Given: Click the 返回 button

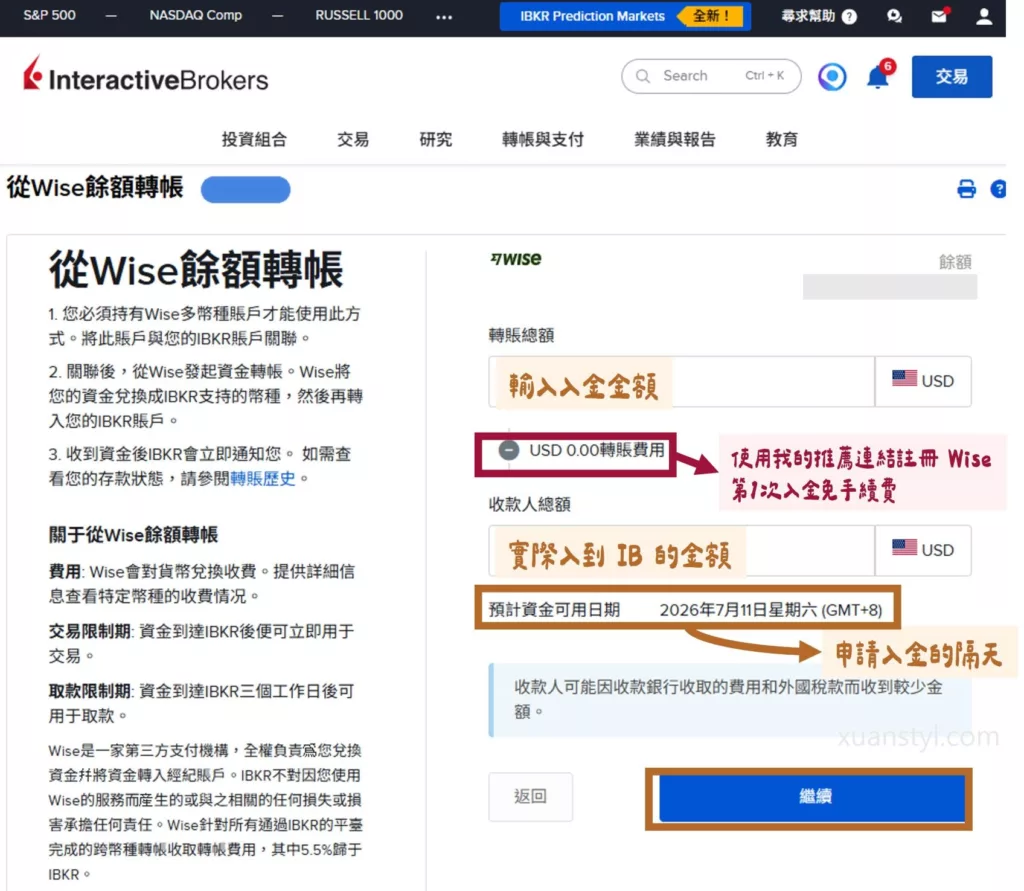Looking at the screenshot, I should (x=530, y=796).
